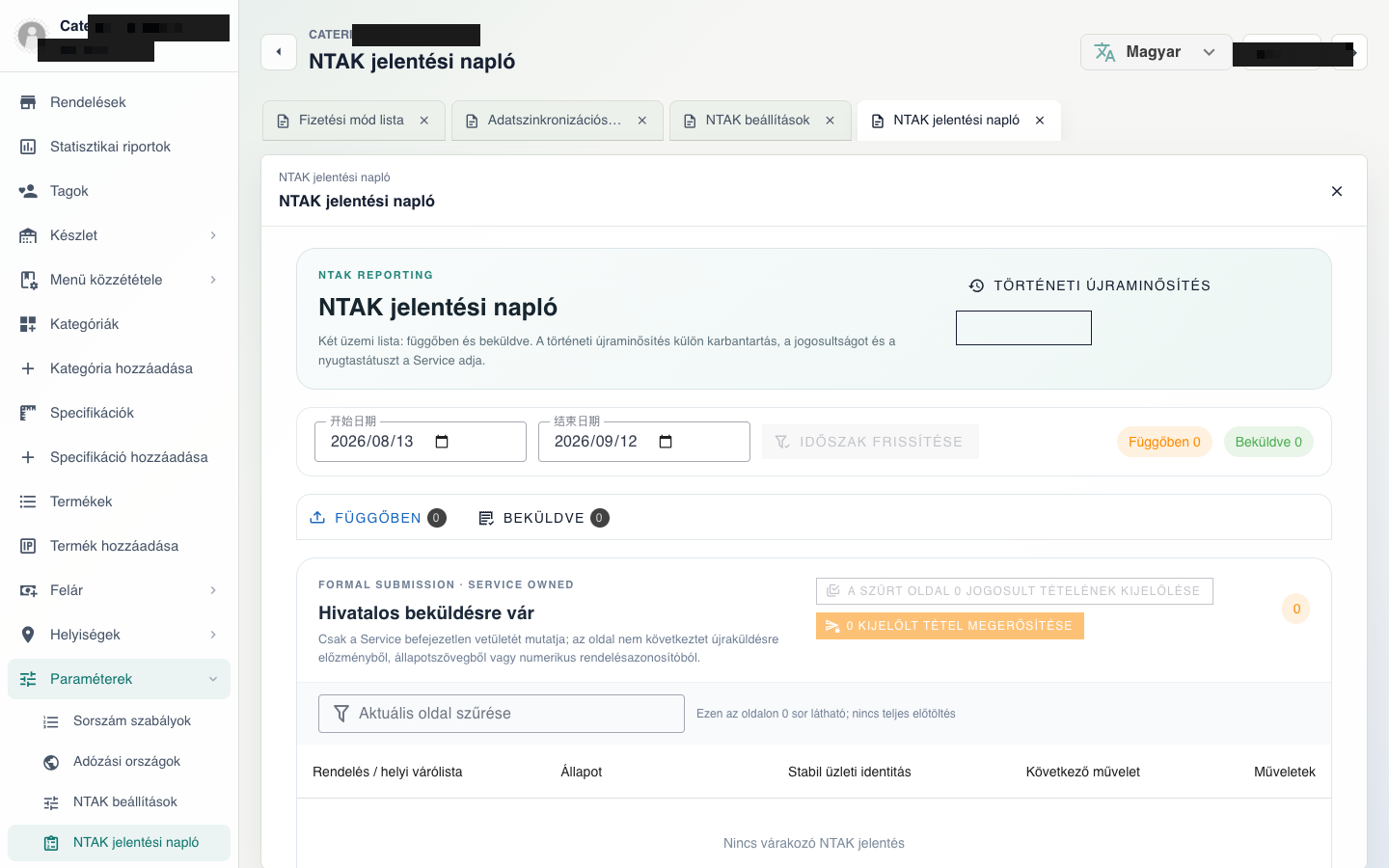This screenshot has height=868, width=1389.
Task: Click the Beküldve 0 status chip
Action: point(1268,442)
